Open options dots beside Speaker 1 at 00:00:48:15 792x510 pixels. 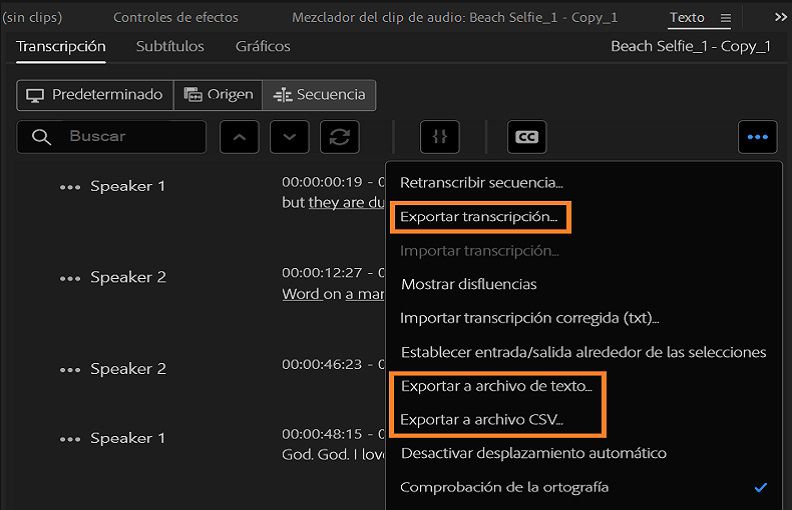(70, 439)
